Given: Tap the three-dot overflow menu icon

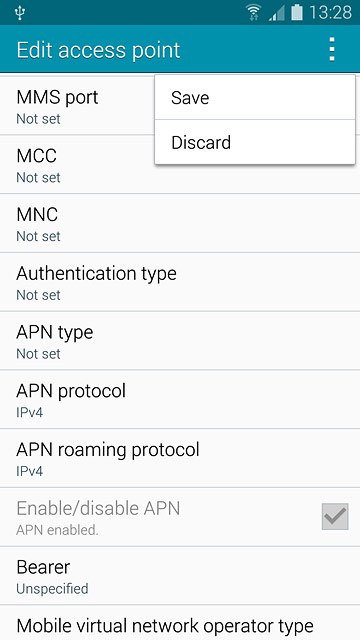Looking at the screenshot, I should (332, 49).
